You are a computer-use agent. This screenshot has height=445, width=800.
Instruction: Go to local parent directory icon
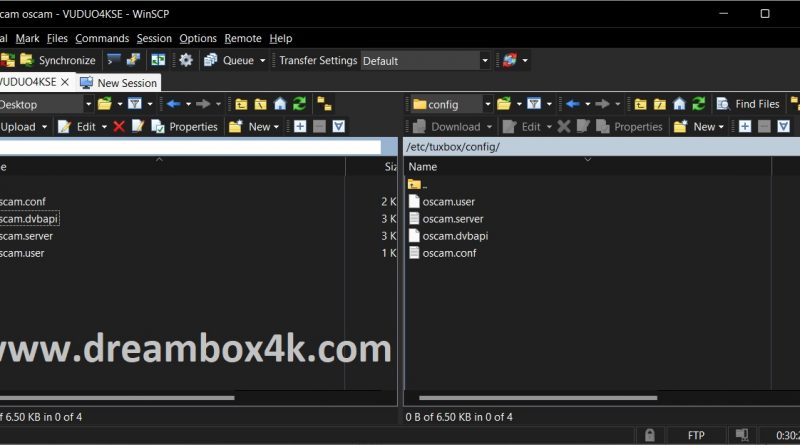pyautogui.click(x=241, y=104)
